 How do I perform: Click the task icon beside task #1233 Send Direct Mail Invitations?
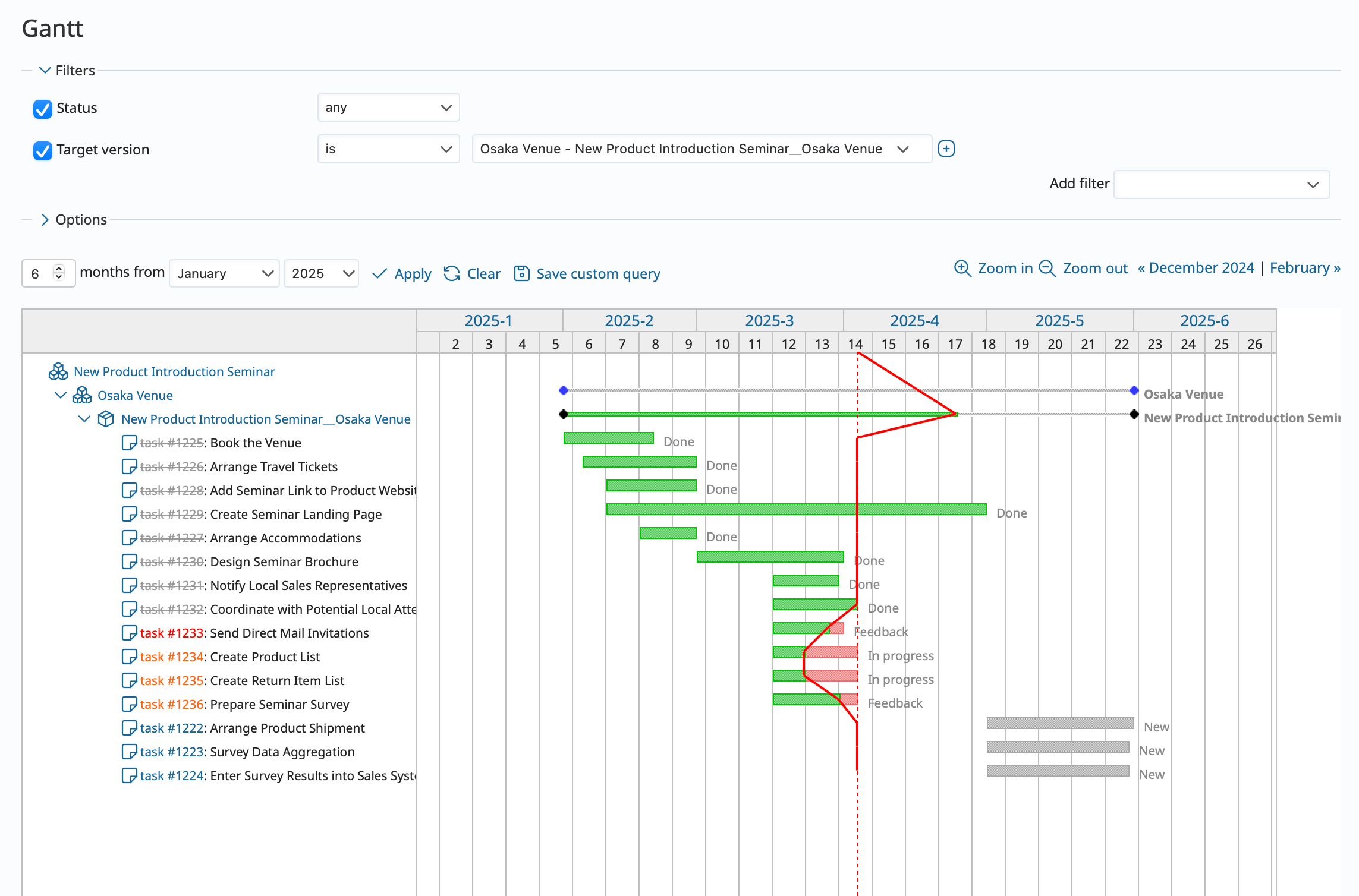point(129,632)
